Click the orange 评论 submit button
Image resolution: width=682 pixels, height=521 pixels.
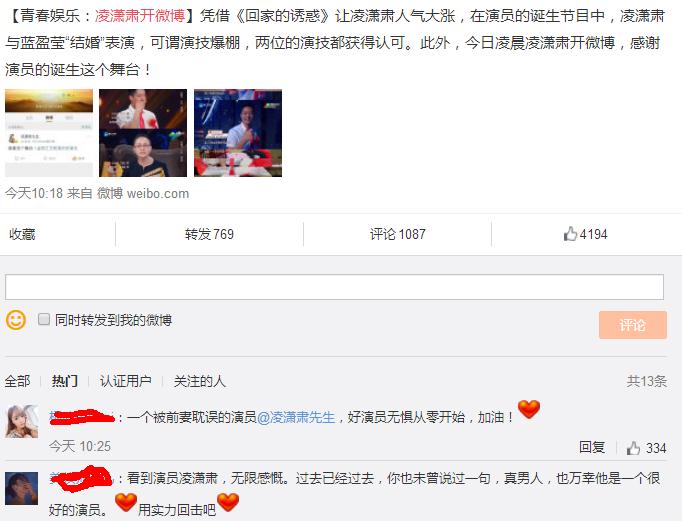[x=633, y=325]
